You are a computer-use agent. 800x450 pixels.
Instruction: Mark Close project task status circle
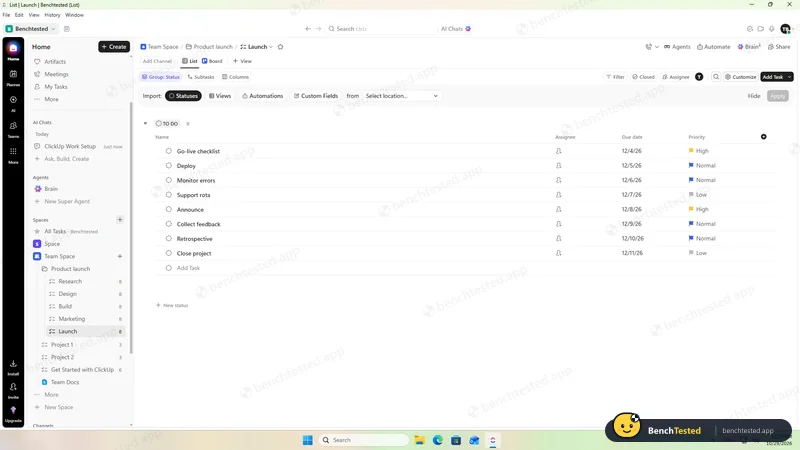[168, 253]
